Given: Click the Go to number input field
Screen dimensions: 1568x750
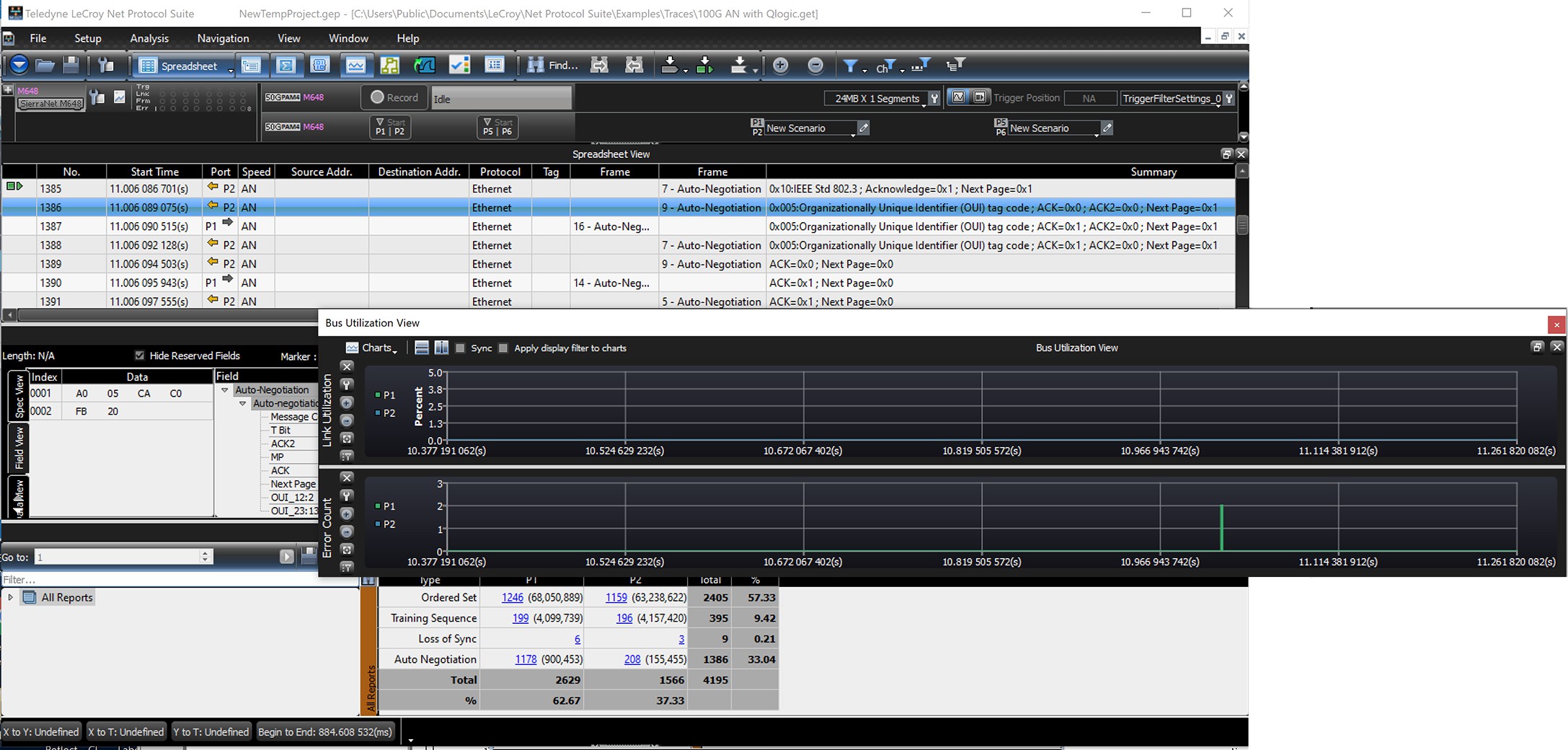Looking at the screenshot, I should [118, 557].
